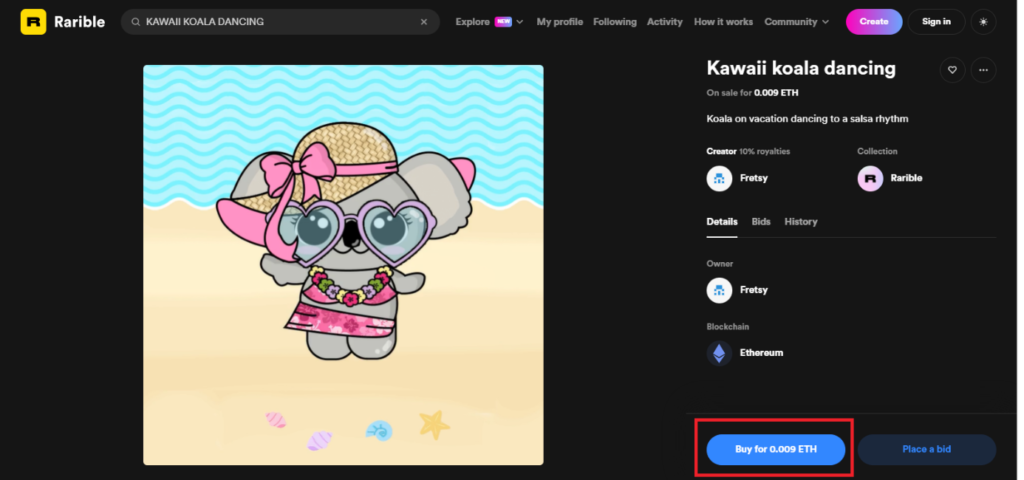Switch to the Bids tab

(761, 222)
